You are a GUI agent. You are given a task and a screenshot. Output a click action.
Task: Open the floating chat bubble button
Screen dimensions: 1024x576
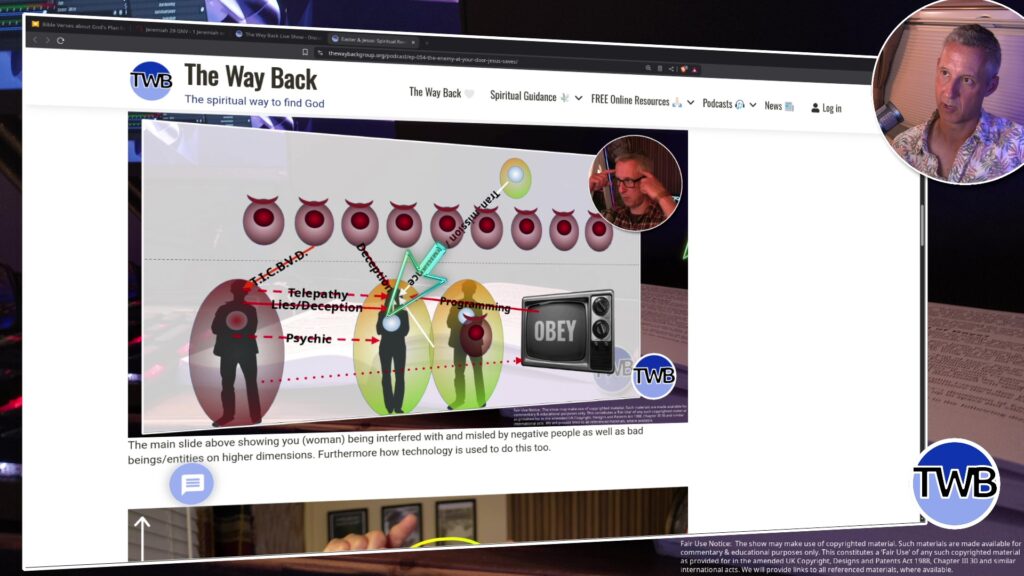click(x=191, y=484)
